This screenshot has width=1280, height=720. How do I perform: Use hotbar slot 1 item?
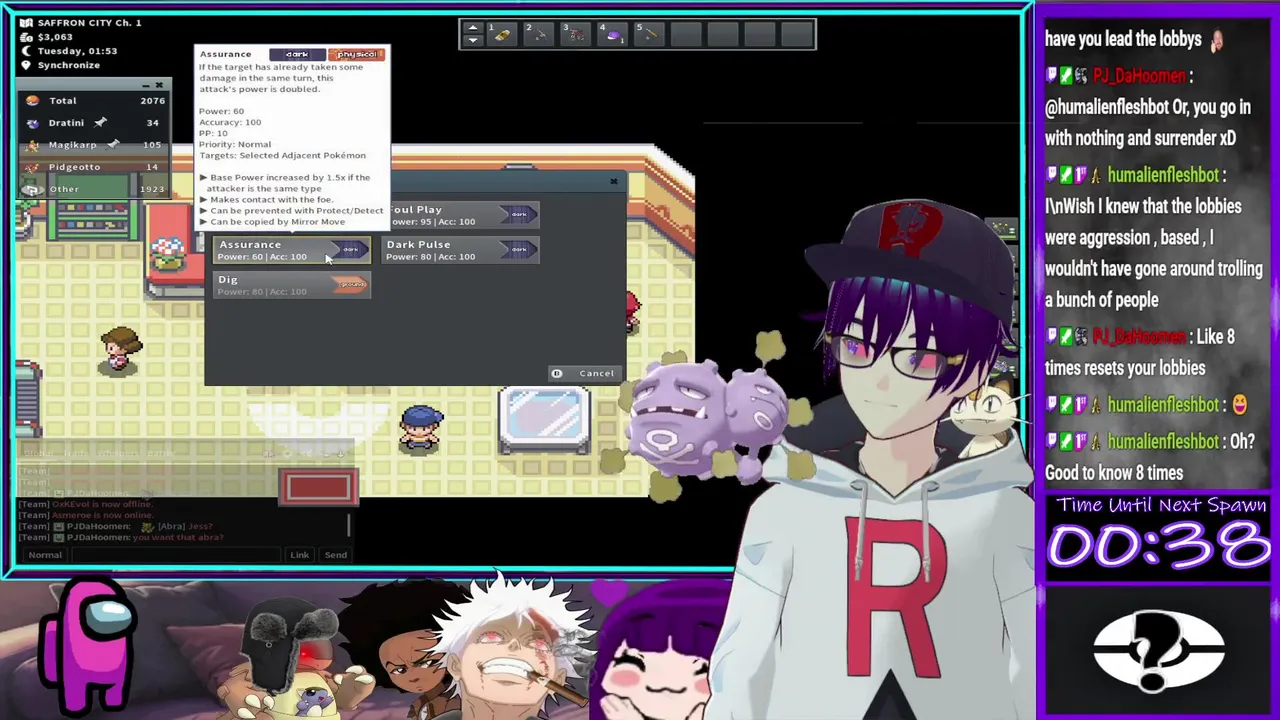[x=504, y=35]
